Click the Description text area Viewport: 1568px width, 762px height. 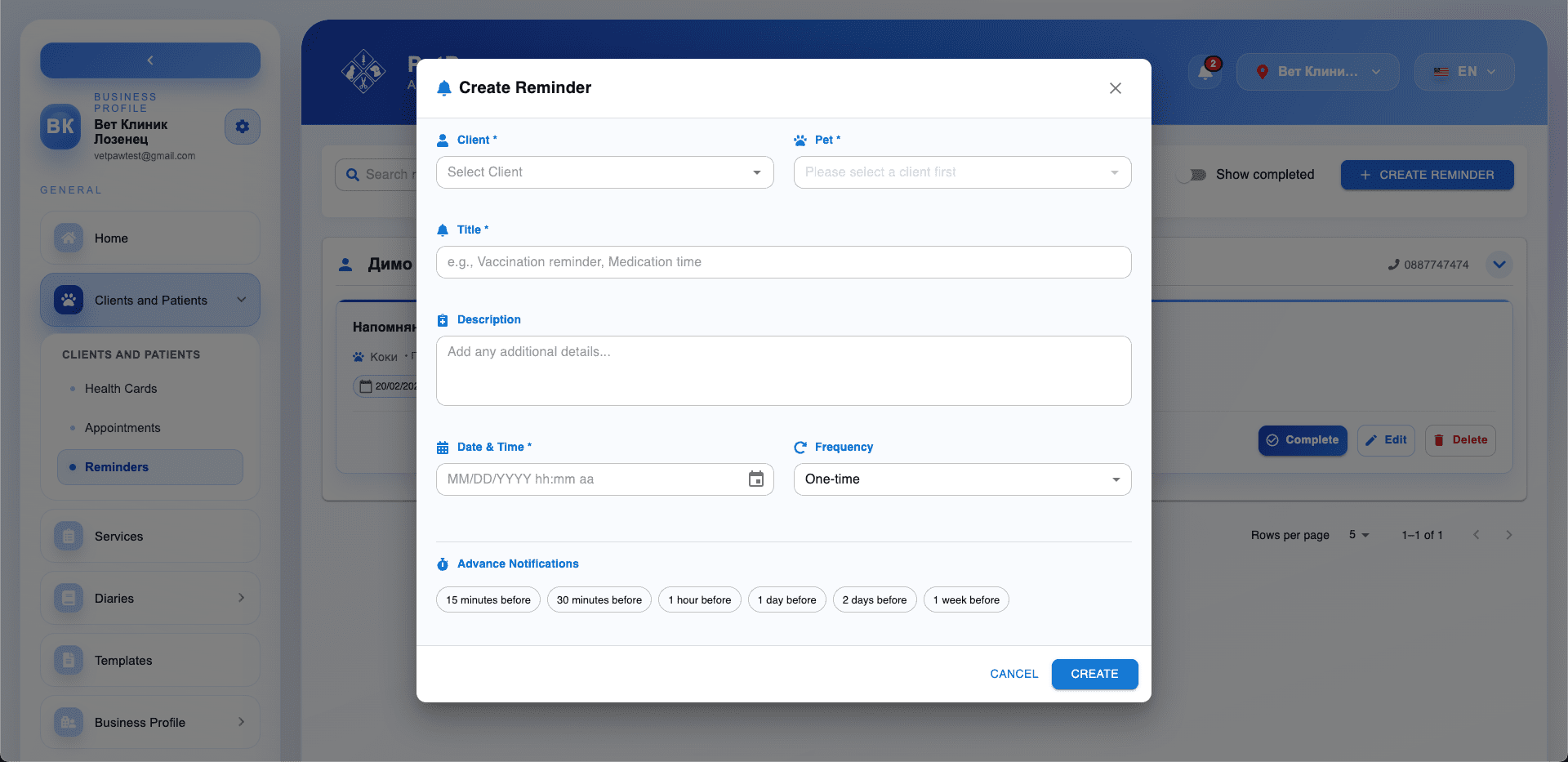click(783, 371)
